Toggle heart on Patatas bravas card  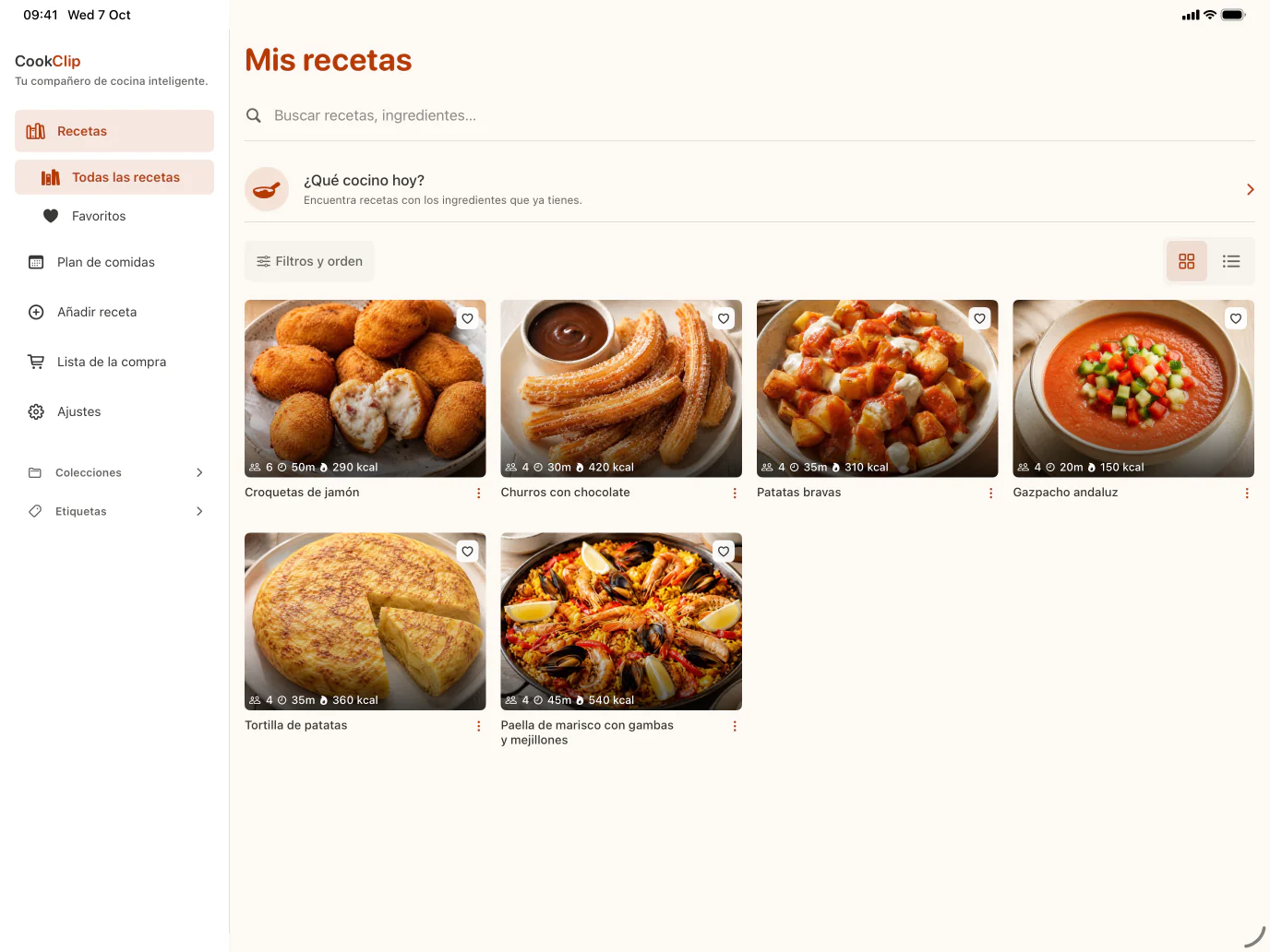[x=980, y=318]
